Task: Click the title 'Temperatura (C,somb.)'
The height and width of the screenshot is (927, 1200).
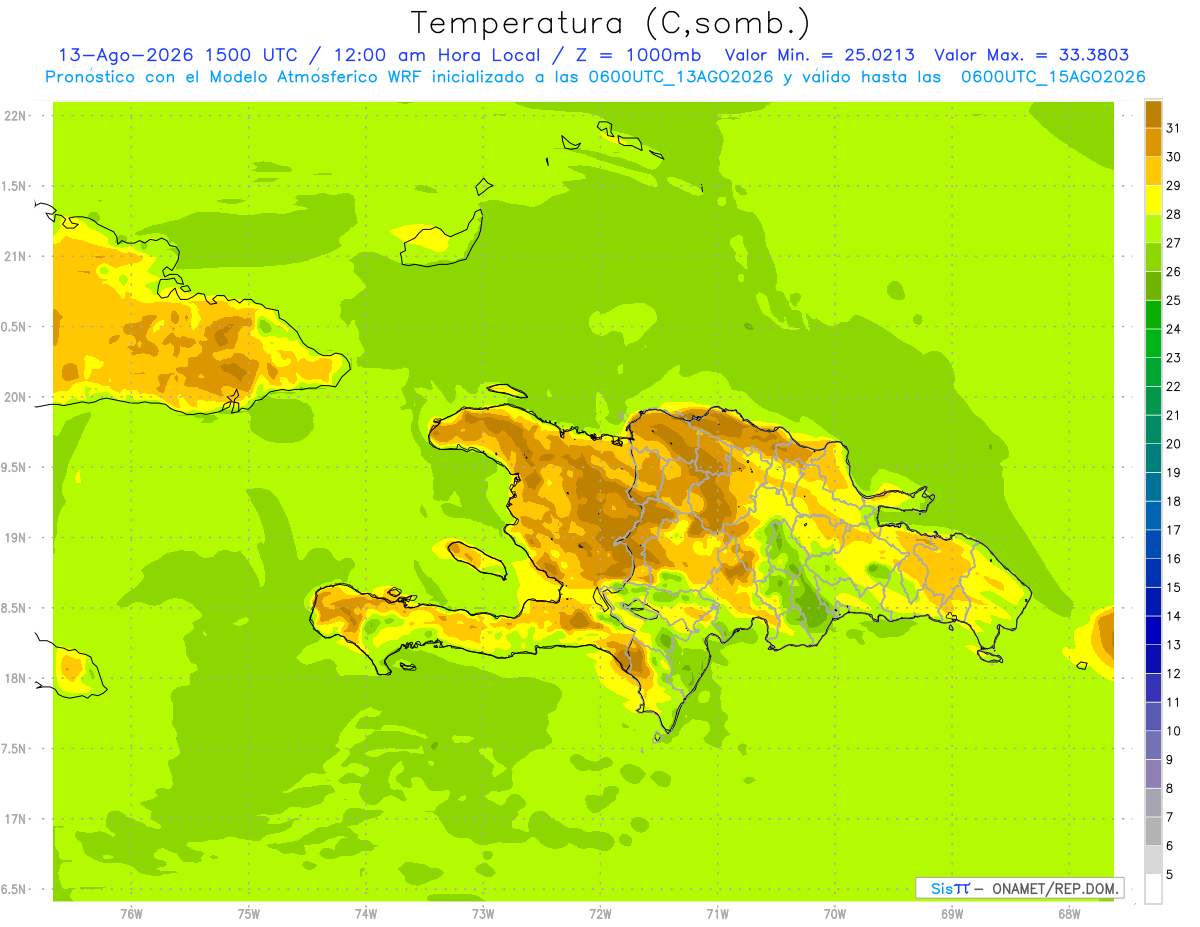Action: pyautogui.click(x=611, y=24)
